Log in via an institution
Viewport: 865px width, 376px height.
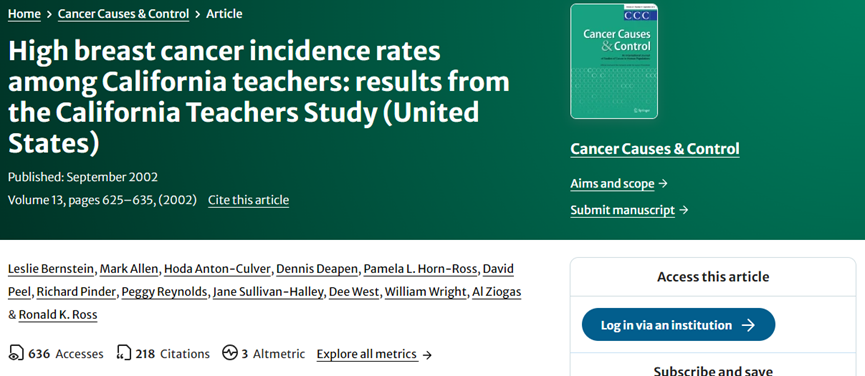(x=679, y=325)
